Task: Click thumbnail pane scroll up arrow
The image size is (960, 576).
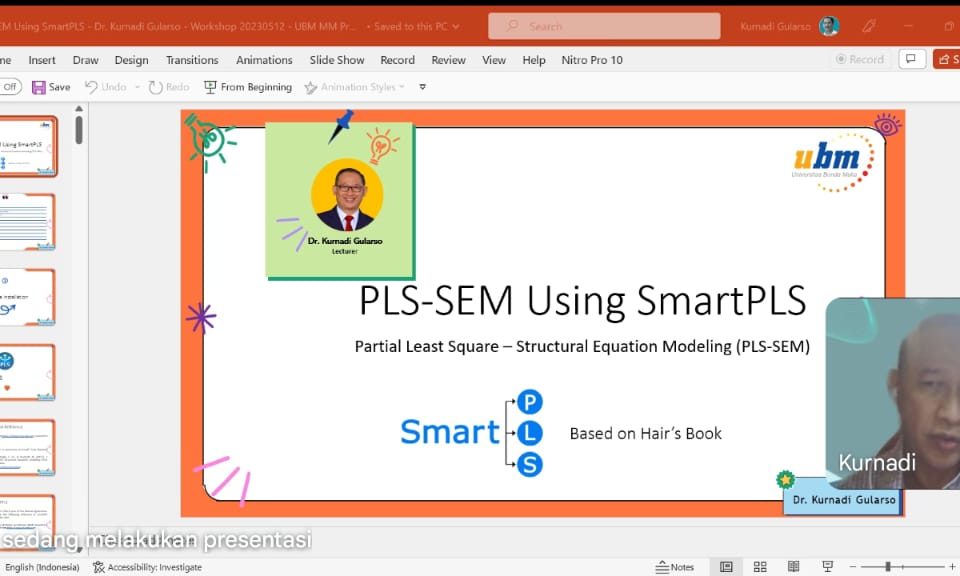Action: (79, 109)
